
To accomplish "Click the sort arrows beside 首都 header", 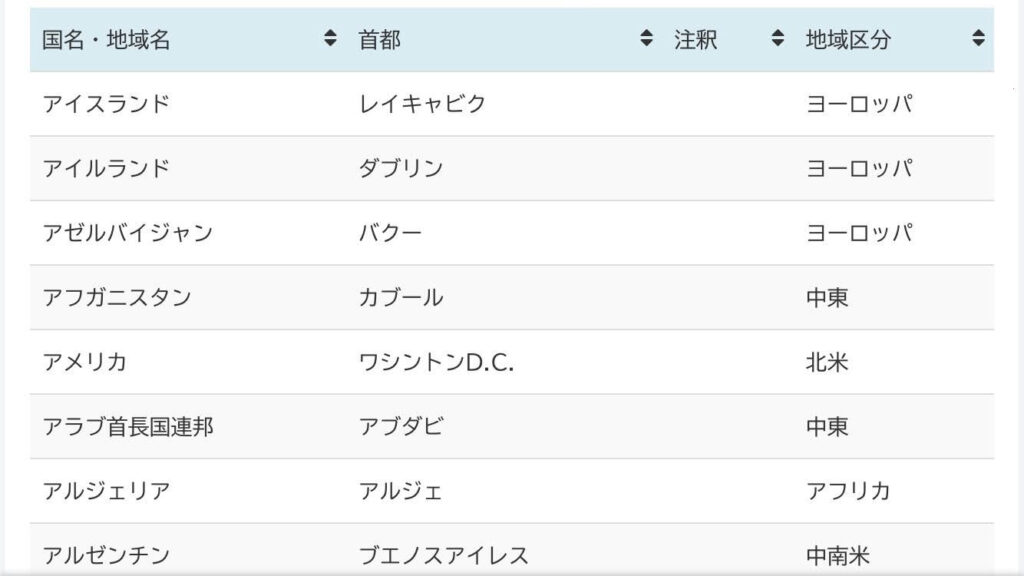I will pos(646,40).
